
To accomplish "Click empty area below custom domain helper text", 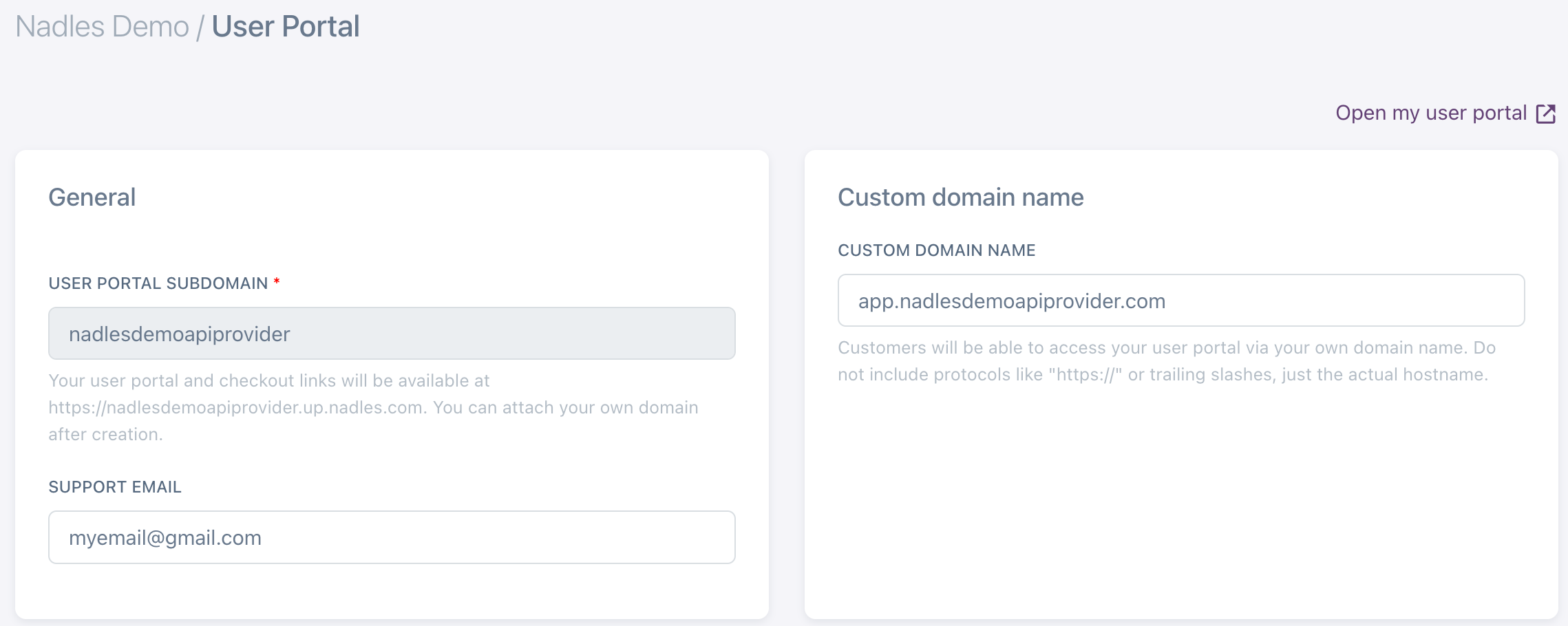I will [x=1181, y=502].
